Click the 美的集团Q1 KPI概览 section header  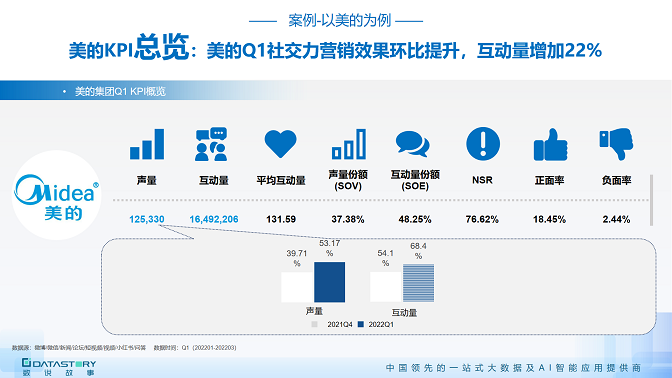pyautogui.click(x=120, y=91)
